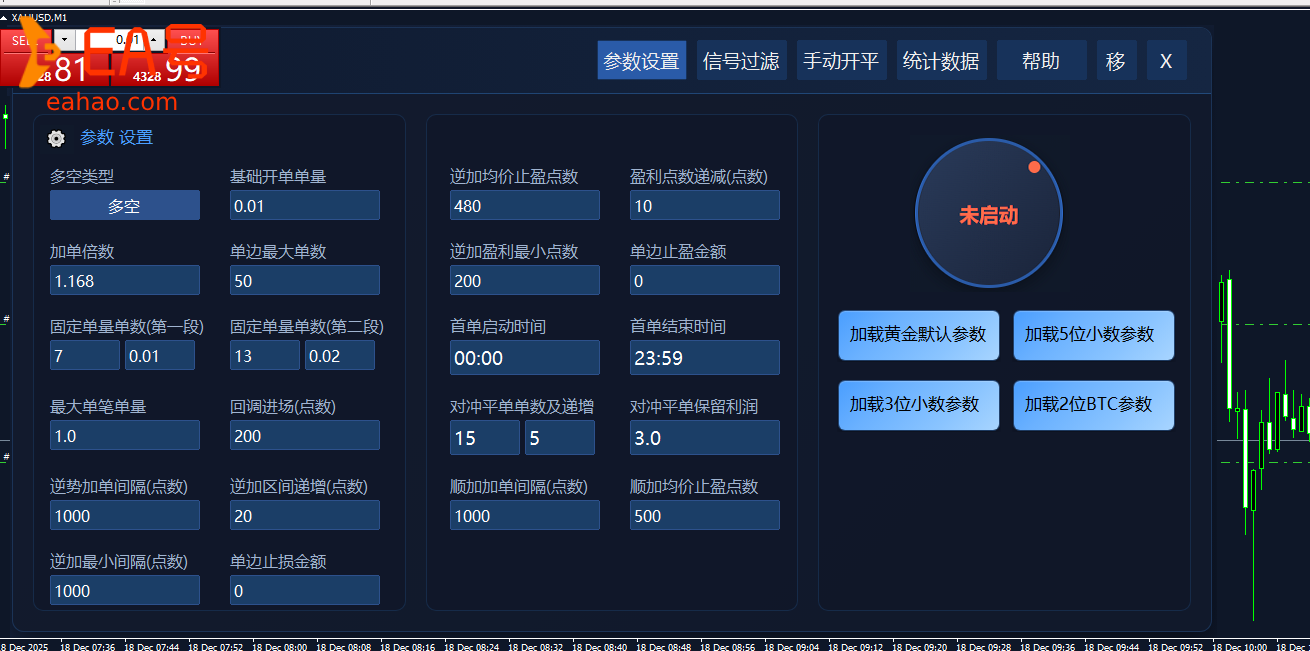This screenshot has width=1310, height=651.
Task: Switch to the 统计数据 tab
Action: 941,60
